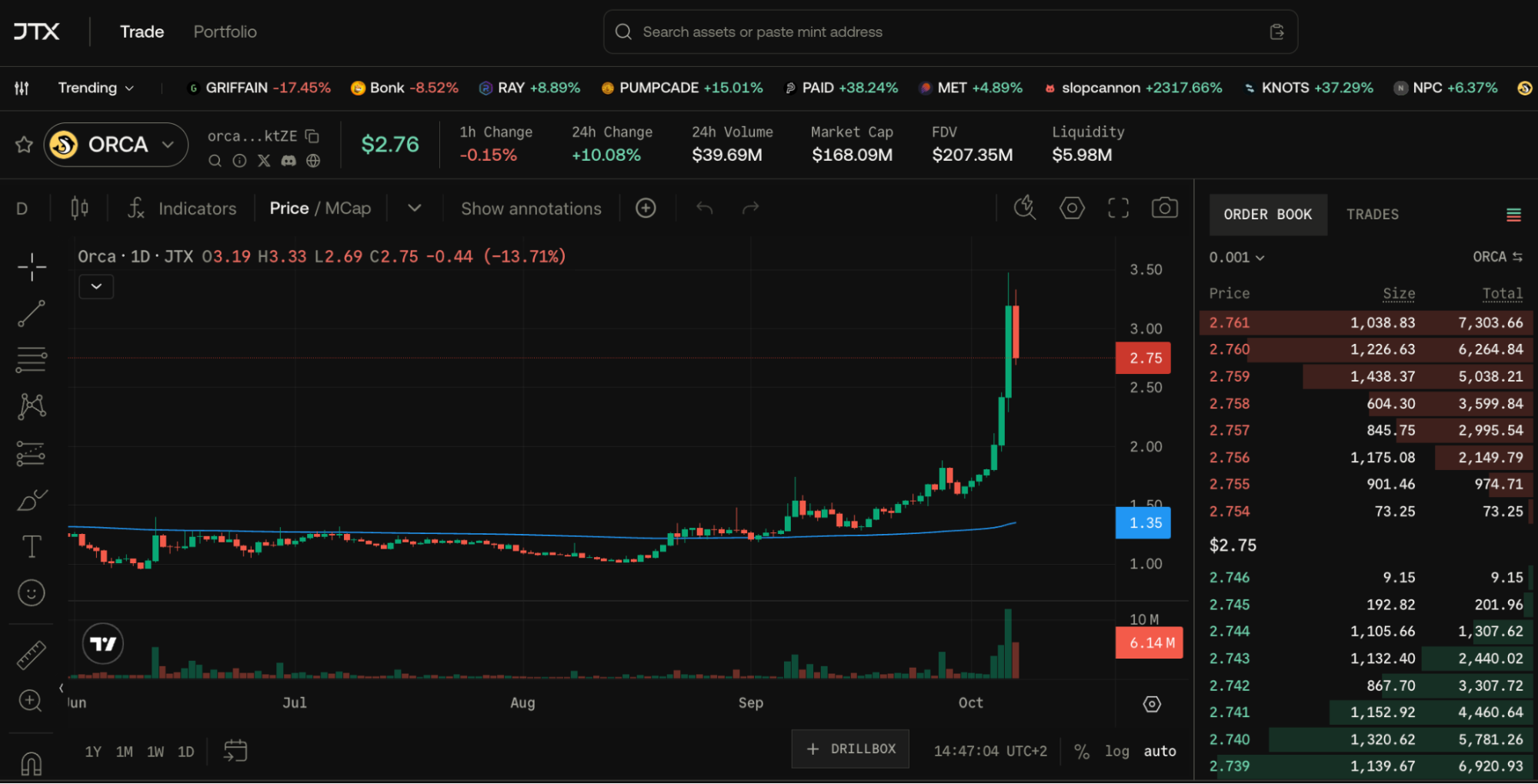Select the pattern drawing tool
This screenshot has height=784, width=1538.
(32, 406)
